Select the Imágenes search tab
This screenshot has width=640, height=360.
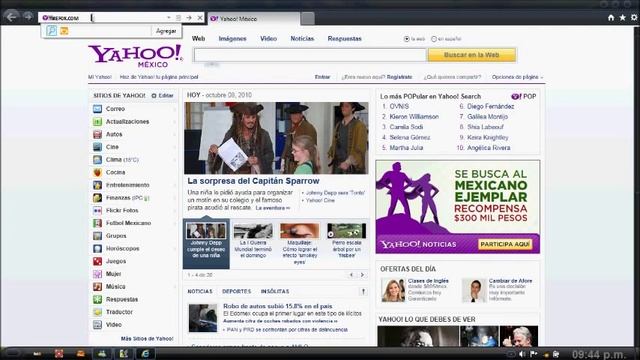coord(232,38)
